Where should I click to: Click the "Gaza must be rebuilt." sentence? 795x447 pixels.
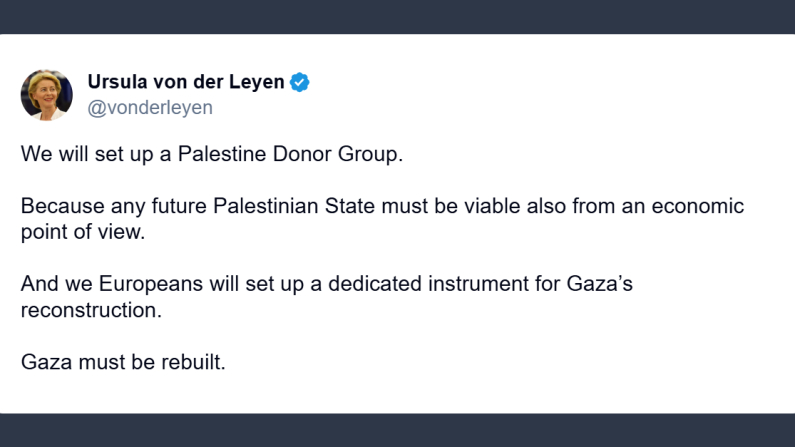(x=123, y=361)
